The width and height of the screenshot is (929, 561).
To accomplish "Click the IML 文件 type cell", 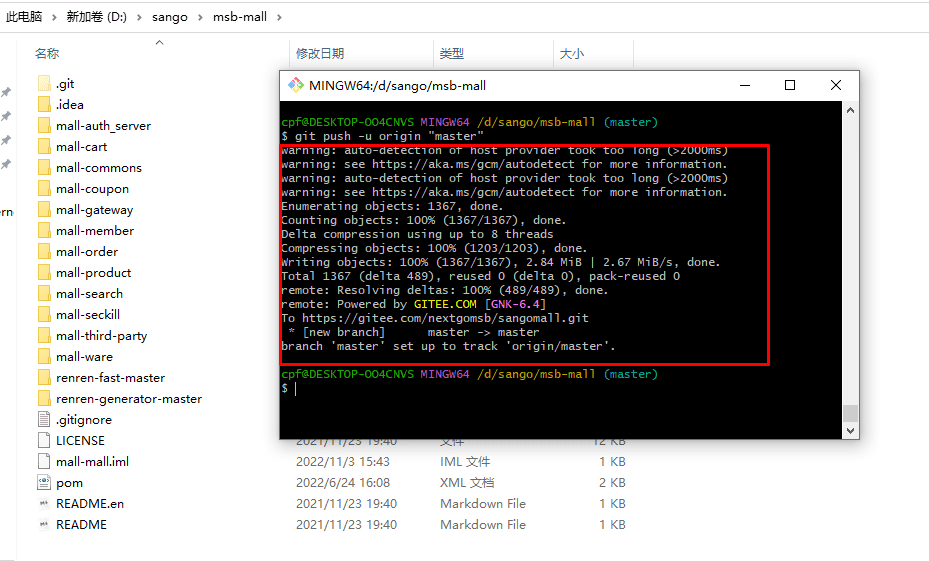I will click(x=465, y=461).
